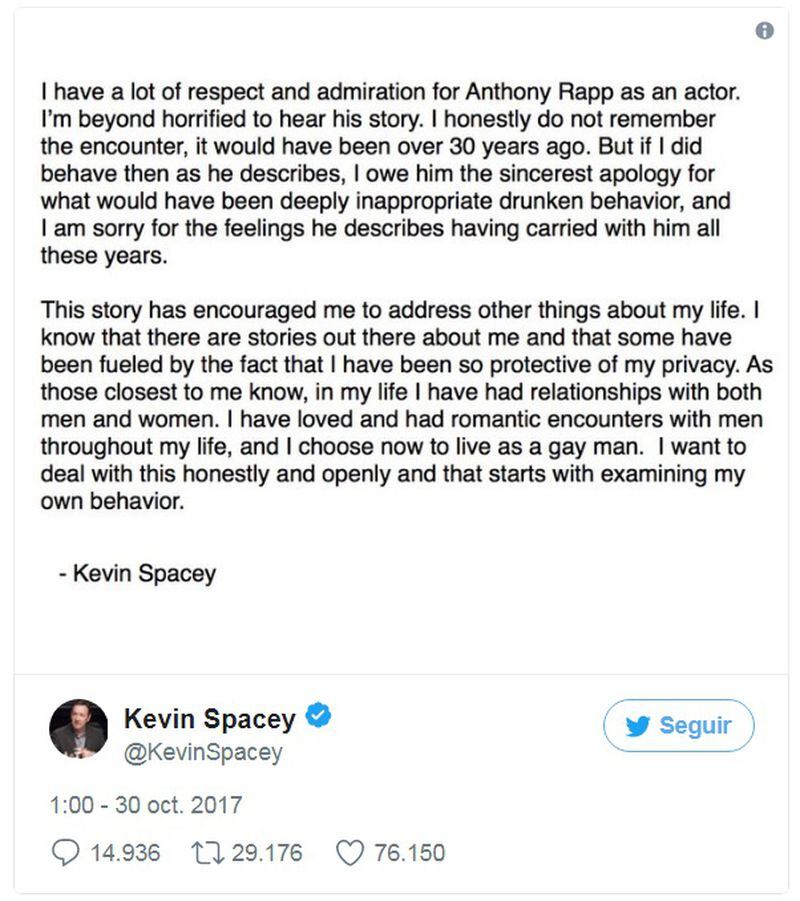
Task: View the 29.176 retweets count
Action: tap(267, 853)
